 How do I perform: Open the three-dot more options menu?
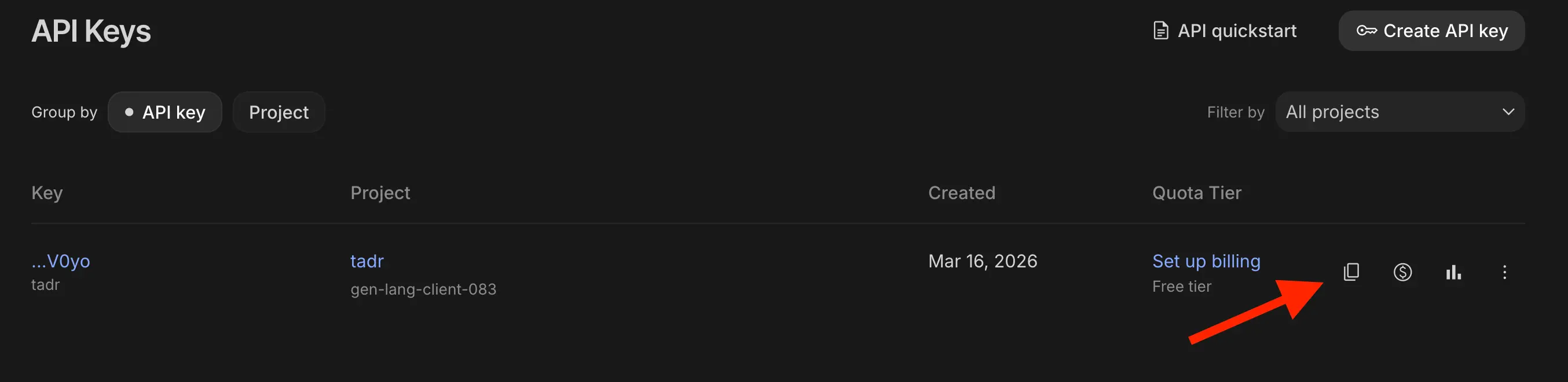point(1504,272)
